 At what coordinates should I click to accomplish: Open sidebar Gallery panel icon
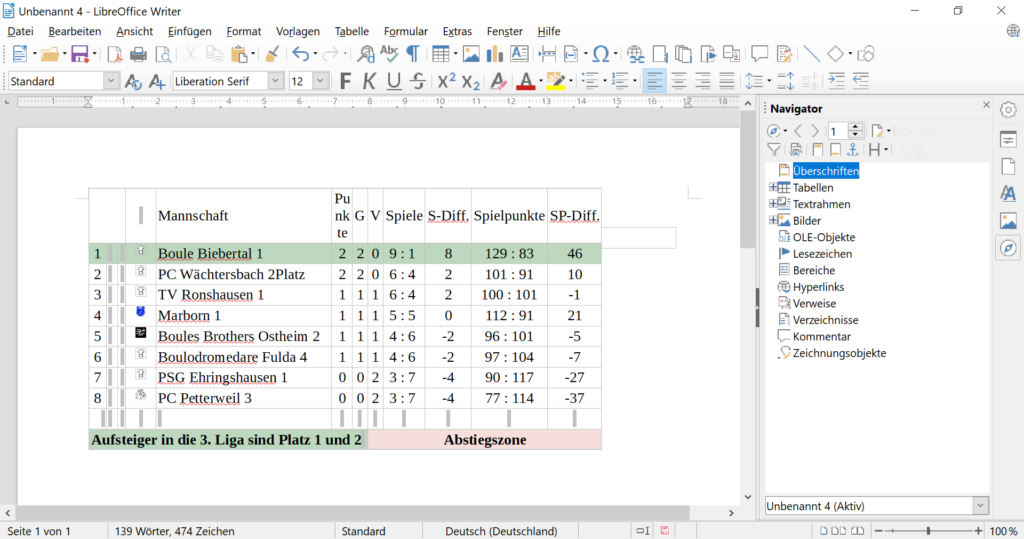tap(1008, 221)
